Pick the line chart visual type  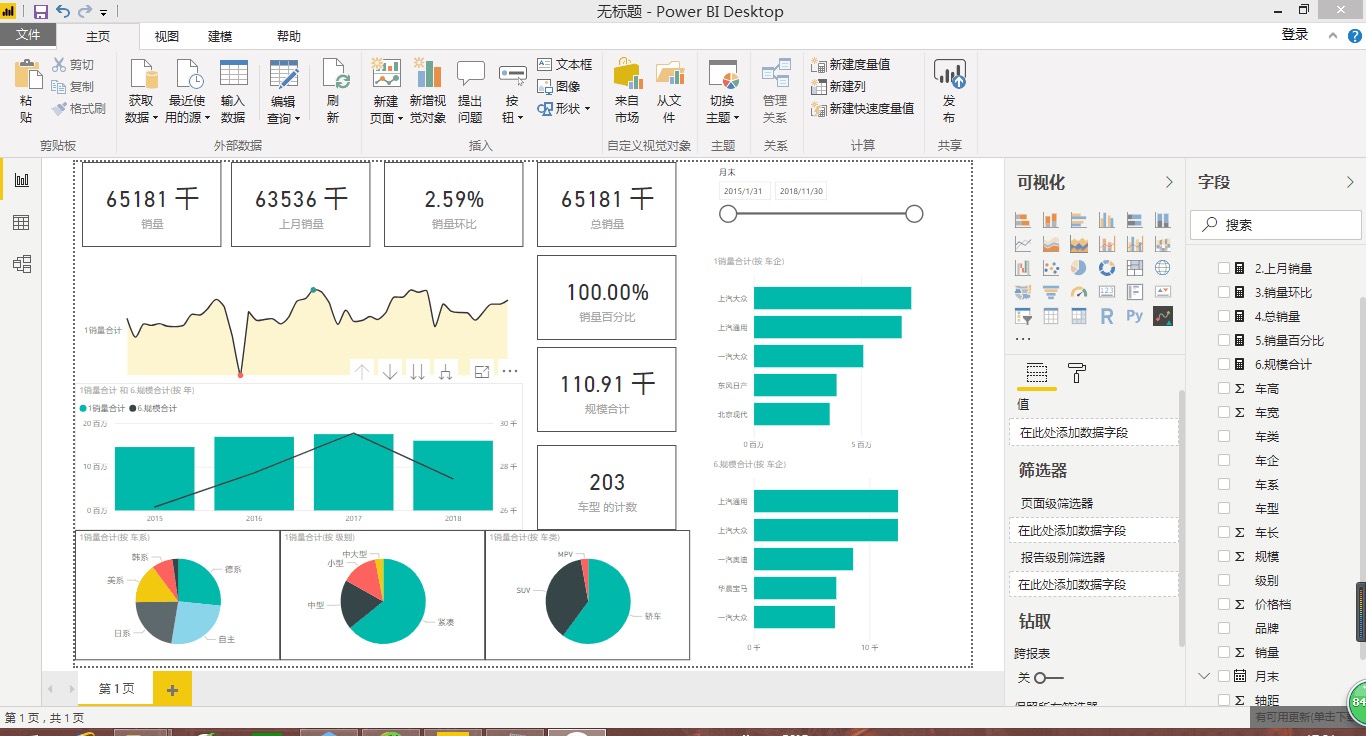click(x=1023, y=244)
